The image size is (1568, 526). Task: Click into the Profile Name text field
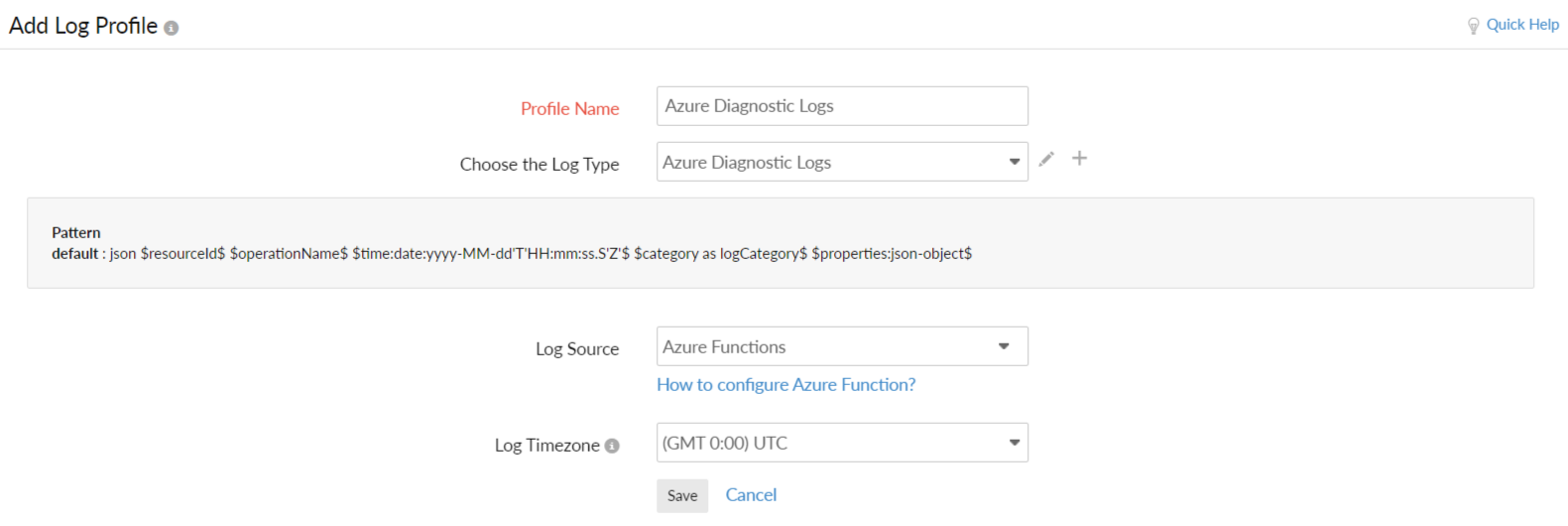(x=841, y=106)
